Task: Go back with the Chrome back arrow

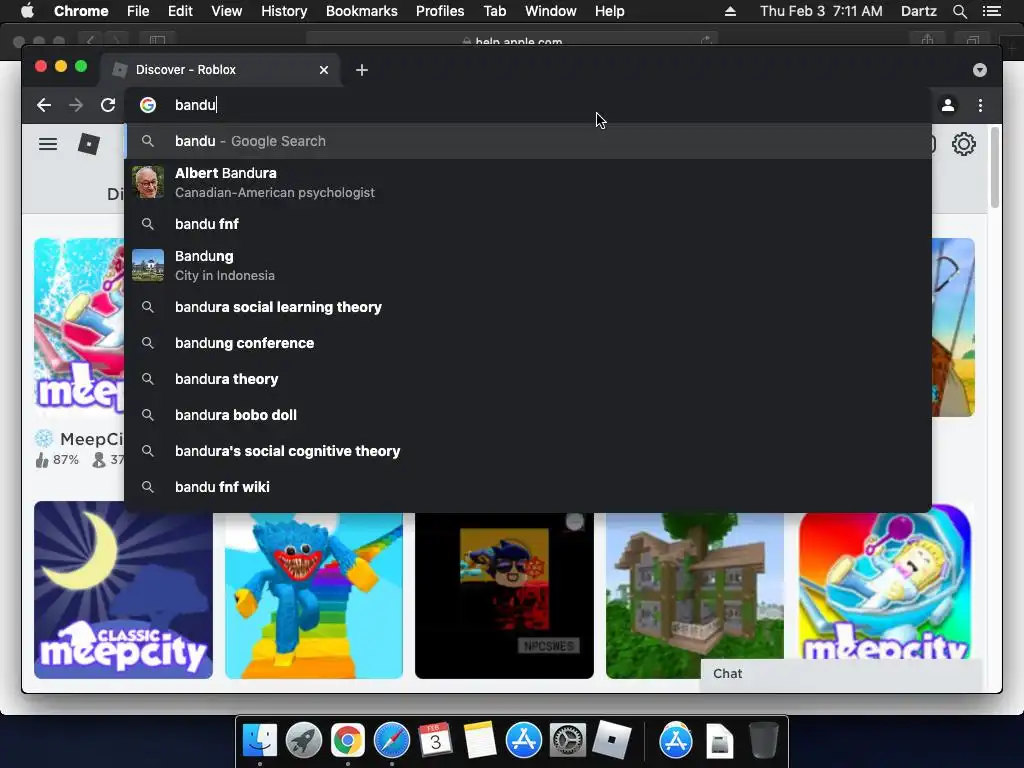Action: (x=44, y=105)
